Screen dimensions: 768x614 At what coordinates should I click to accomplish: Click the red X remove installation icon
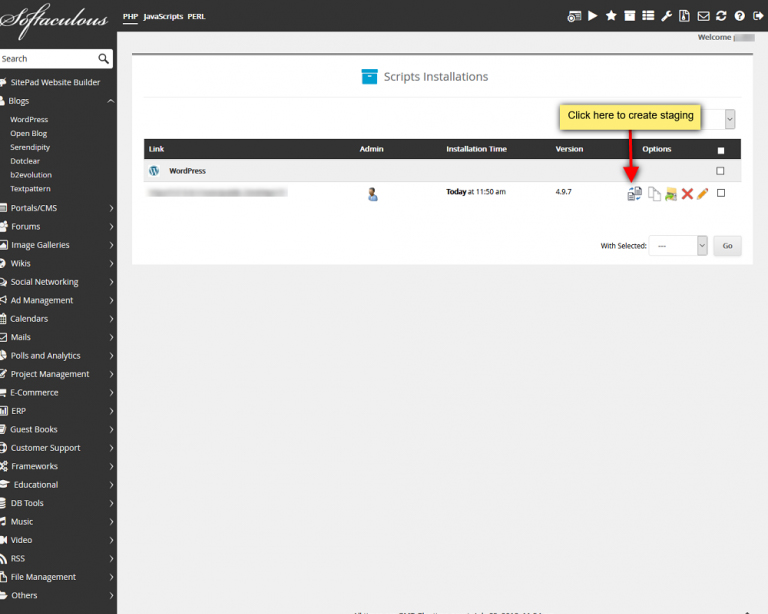tap(687, 194)
